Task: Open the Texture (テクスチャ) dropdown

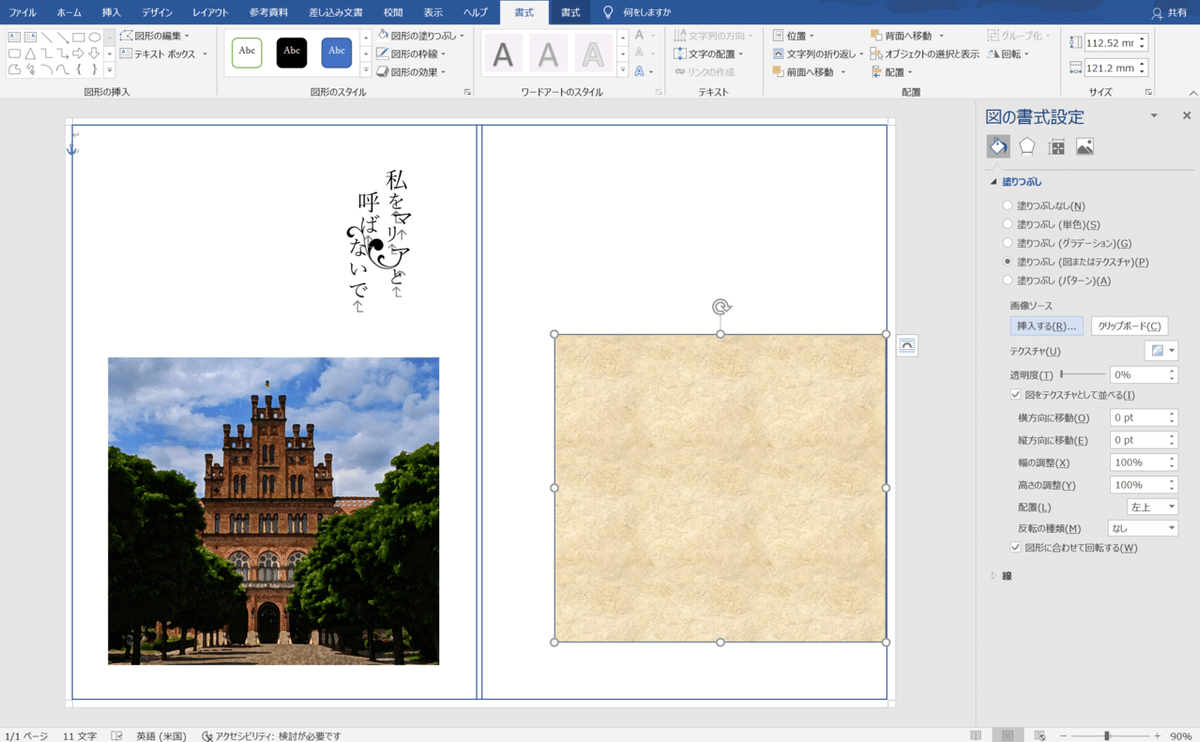Action: (x=1161, y=351)
